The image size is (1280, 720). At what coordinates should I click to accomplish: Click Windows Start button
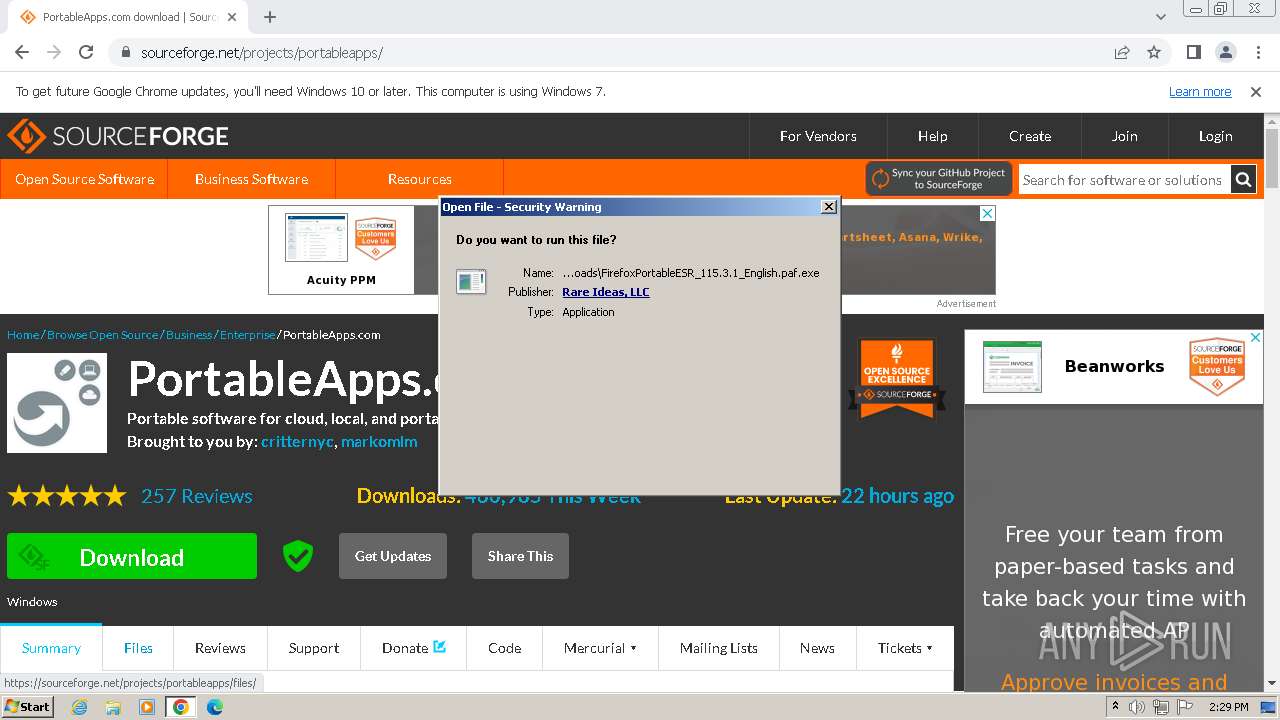tap(28, 706)
